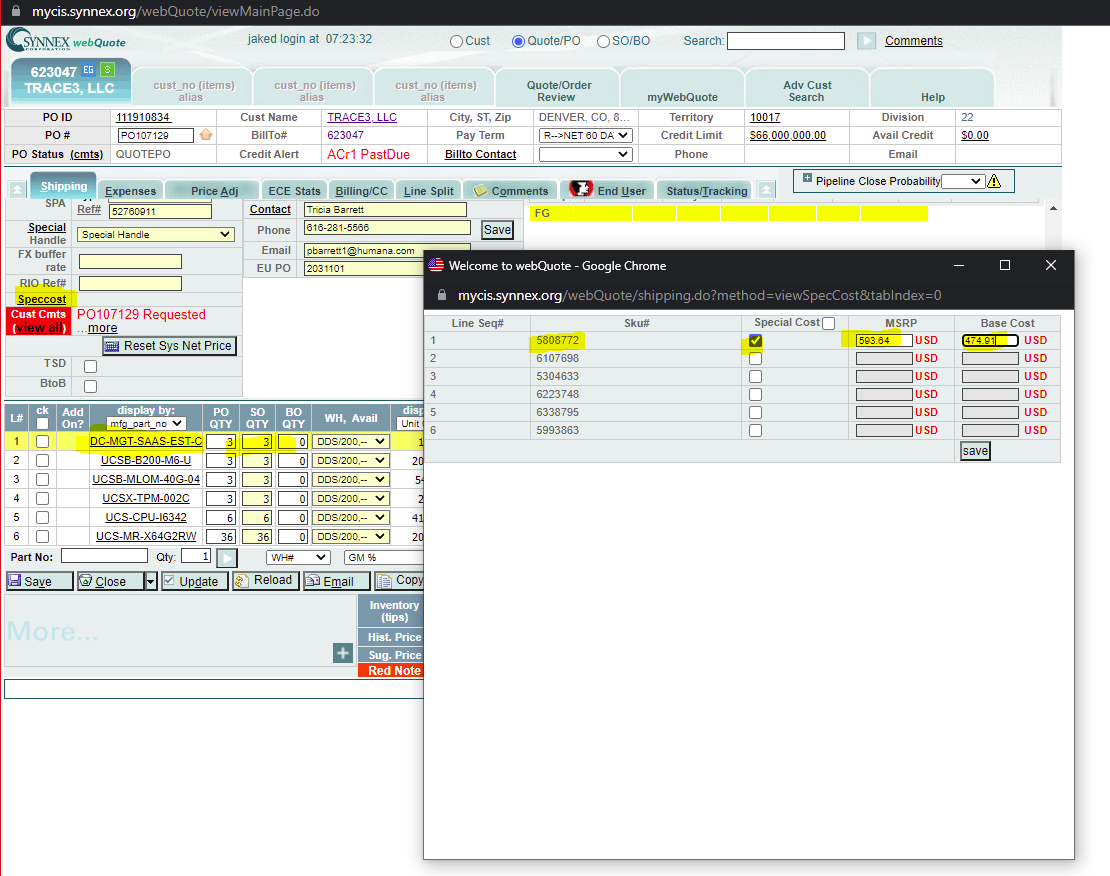The height and width of the screenshot is (876, 1110).
Task: Click the EG badge by 623047
Action: (x=88, y=69)
